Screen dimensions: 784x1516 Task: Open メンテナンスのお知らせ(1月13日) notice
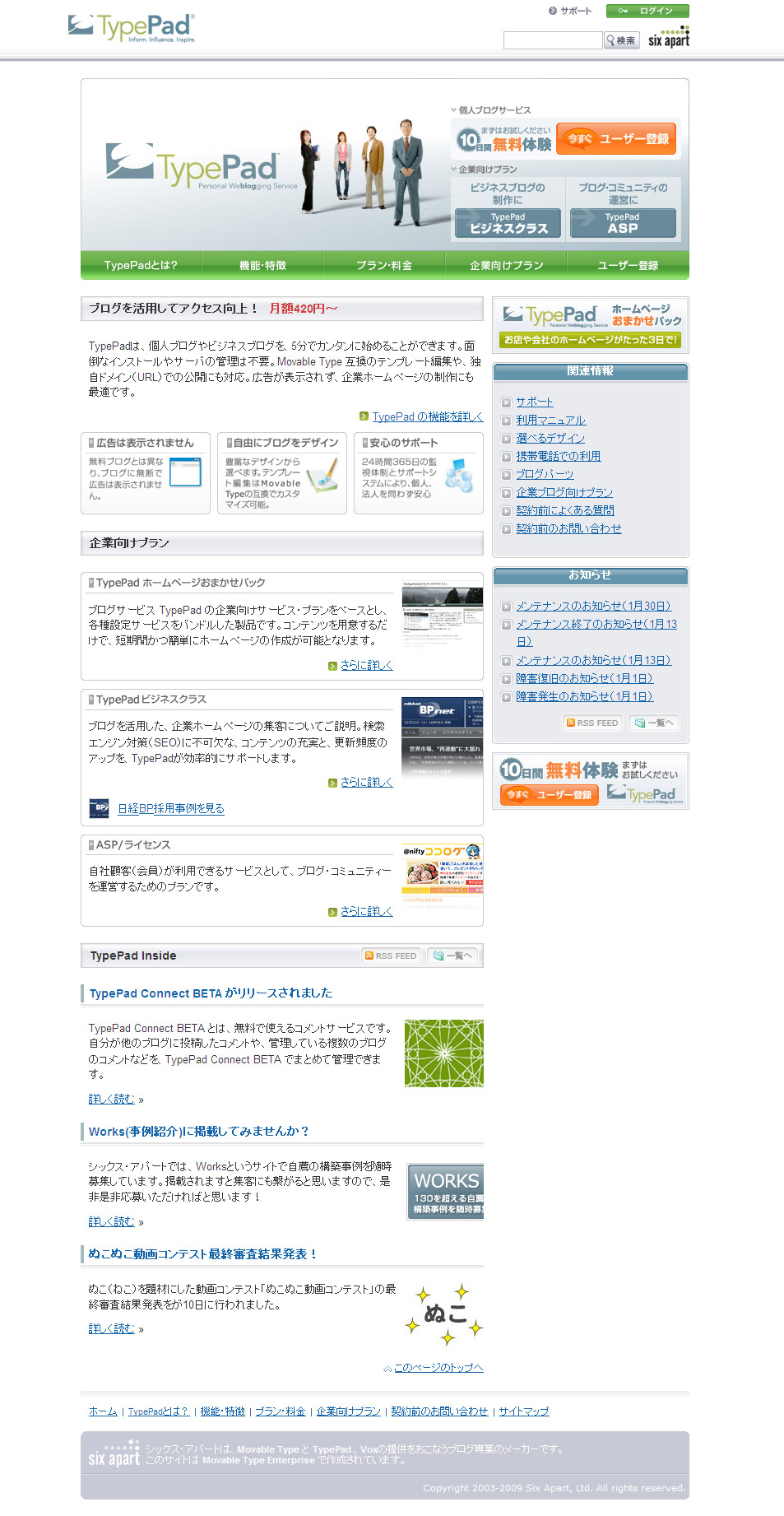(x=593, y=660)
